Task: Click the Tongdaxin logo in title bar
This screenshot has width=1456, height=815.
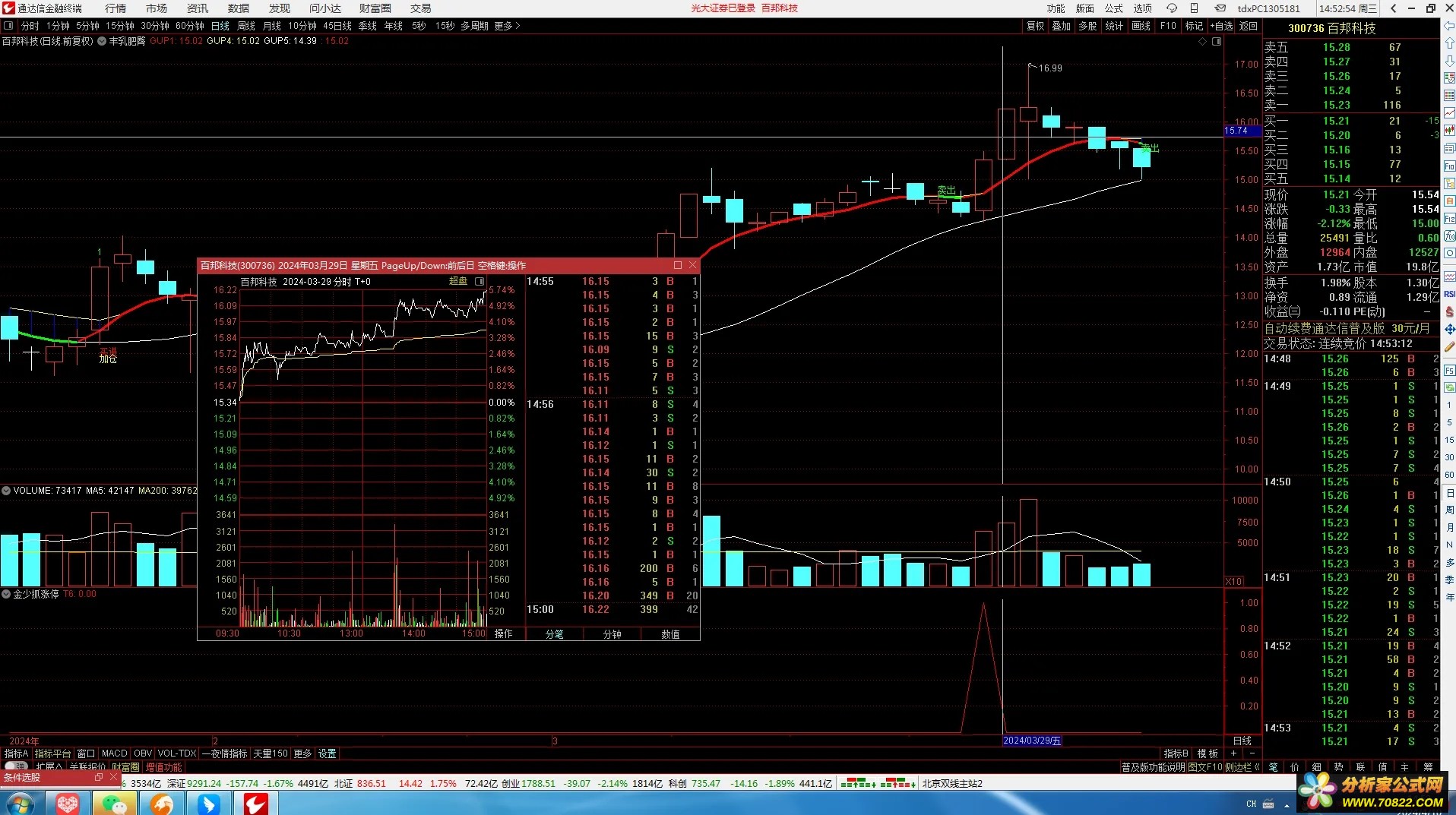Action: (8, 8)
